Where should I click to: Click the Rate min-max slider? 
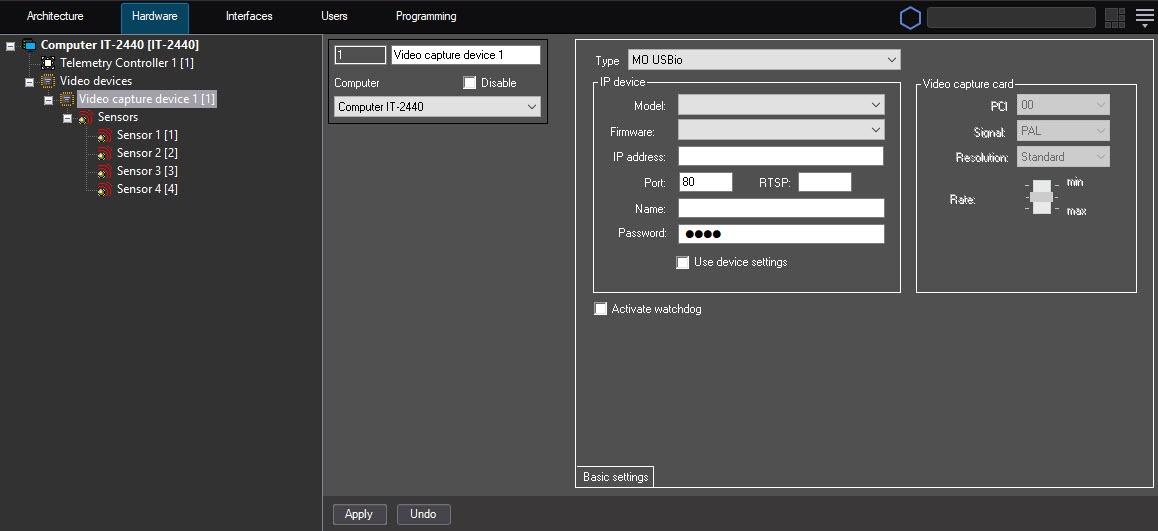point(1042,197)
